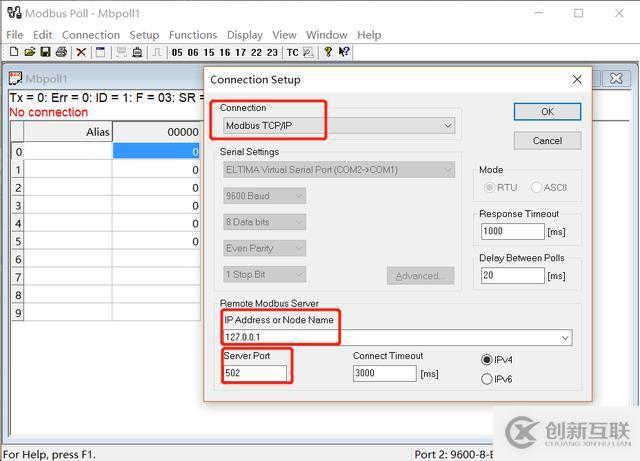This screenshot has height=461, width=640.
Task: Select RTU mode radio button
Action: click(x=489, y=187)
